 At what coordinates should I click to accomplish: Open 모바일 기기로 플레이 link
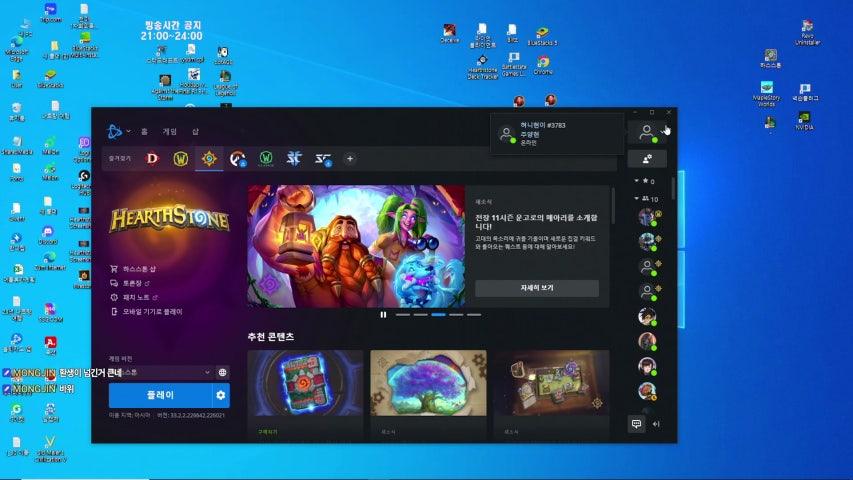pyautogui.click(x=147, y=312)
